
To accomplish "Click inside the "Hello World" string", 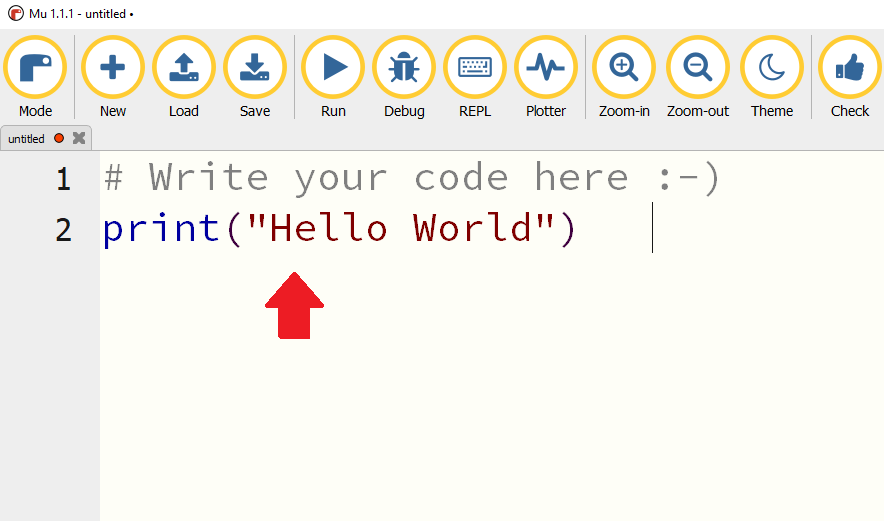I will [x=400, y=228].
